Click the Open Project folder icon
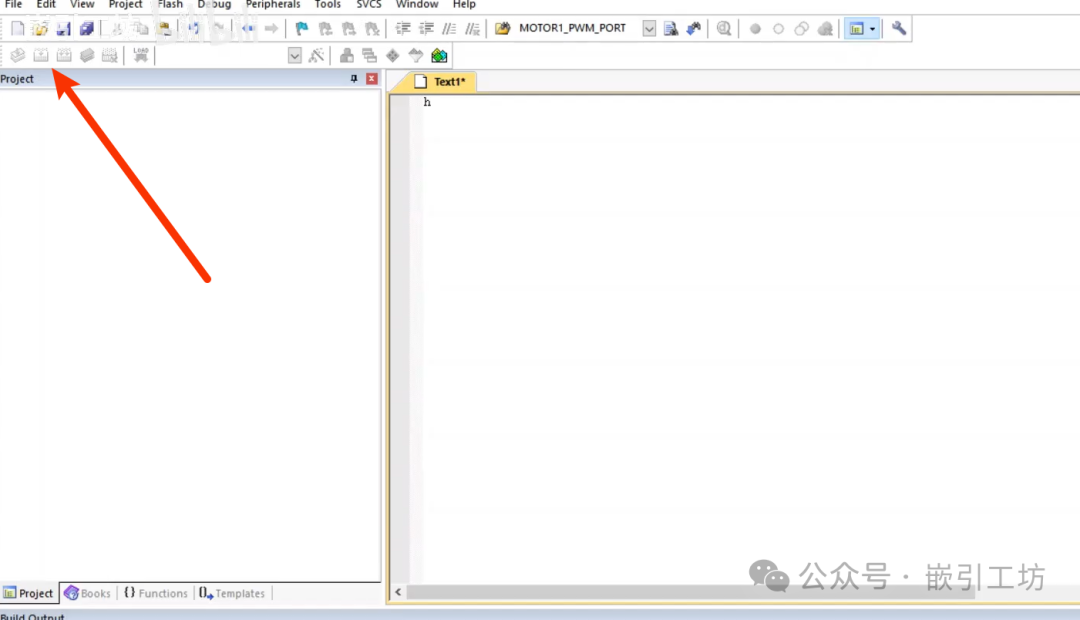 coord(40,28)
